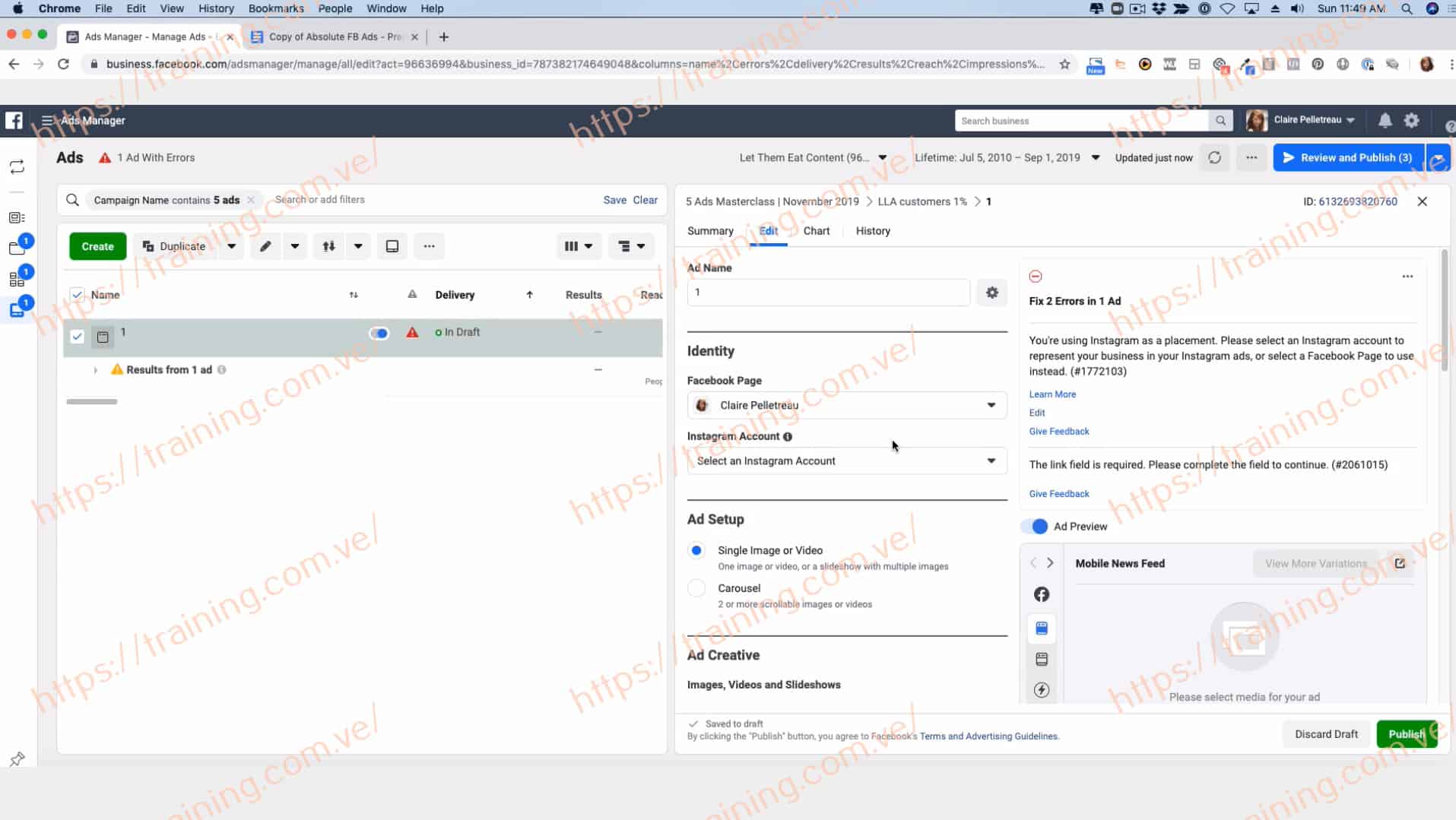Open the Ad Name settings gear
This screenshot has height=820, width=1456.
point(991,293)
